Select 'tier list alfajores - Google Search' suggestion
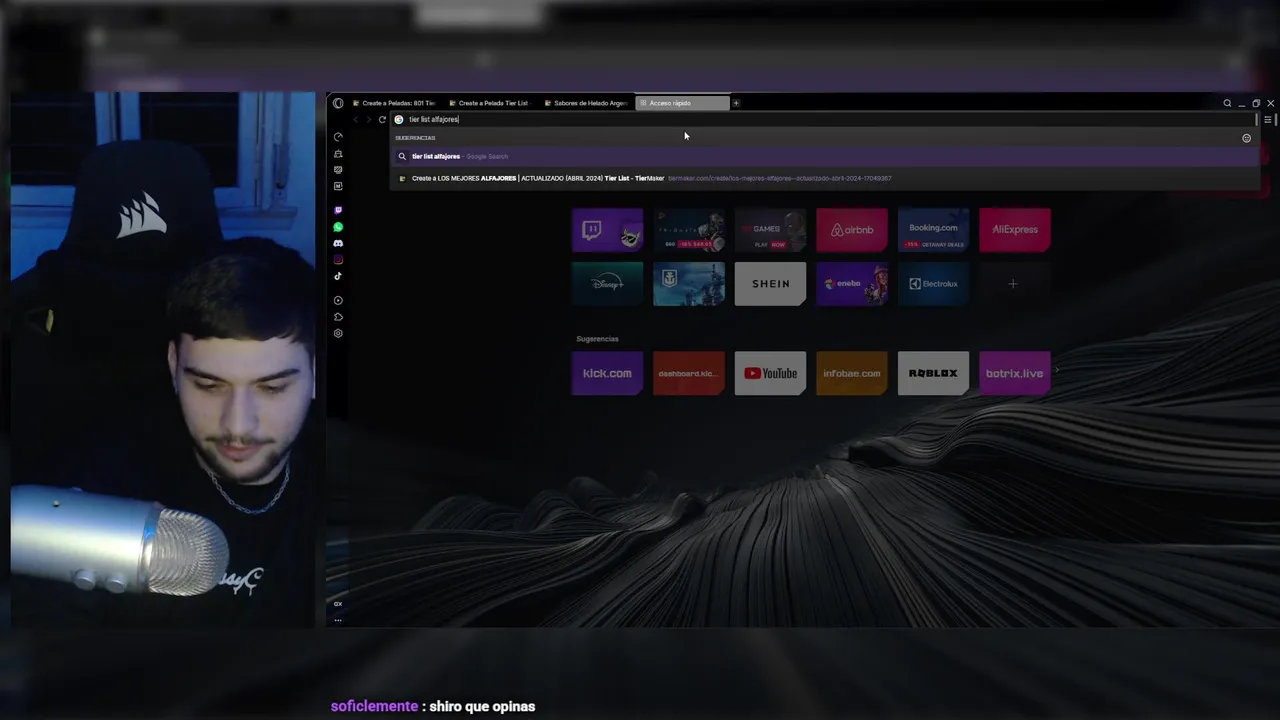The height and width of the screenshot is (720, 1280). pyautogui.click(x=825, y=156)
